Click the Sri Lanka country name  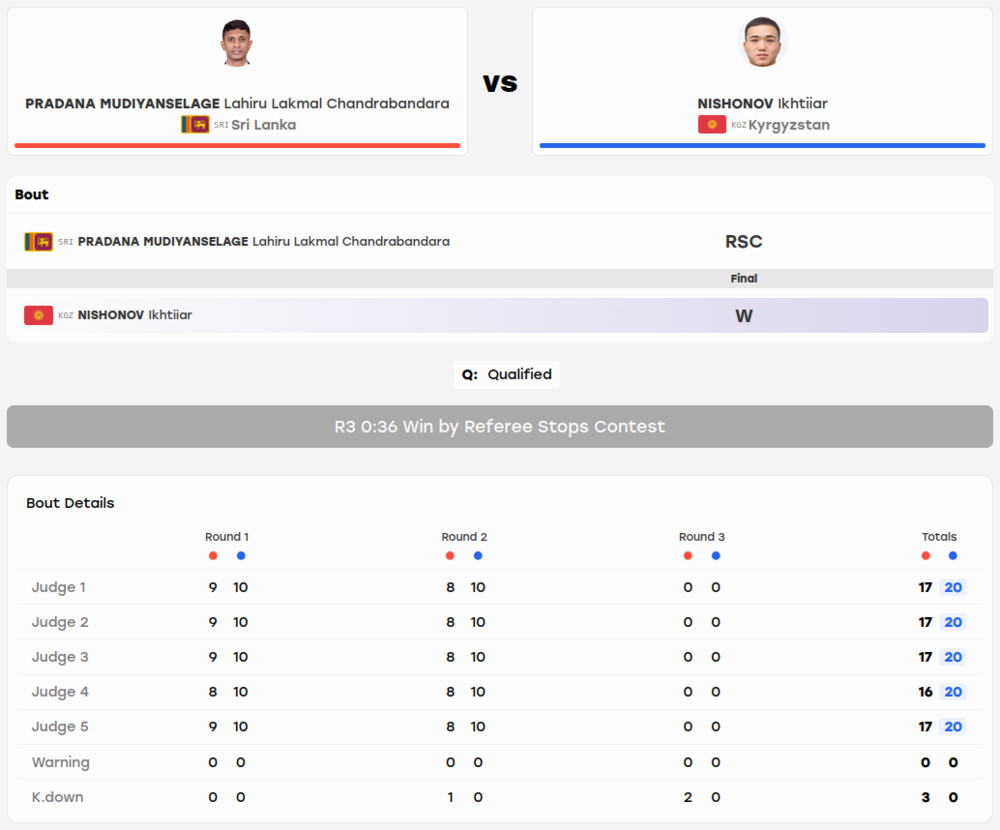[x=263, y=125]
